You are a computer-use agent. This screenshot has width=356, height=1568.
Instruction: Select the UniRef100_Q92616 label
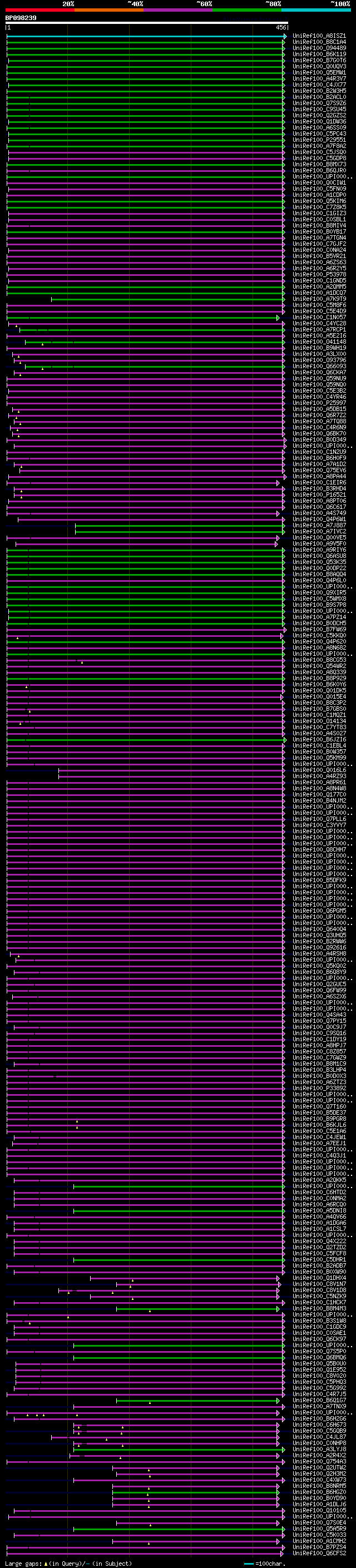pos(319,947)
